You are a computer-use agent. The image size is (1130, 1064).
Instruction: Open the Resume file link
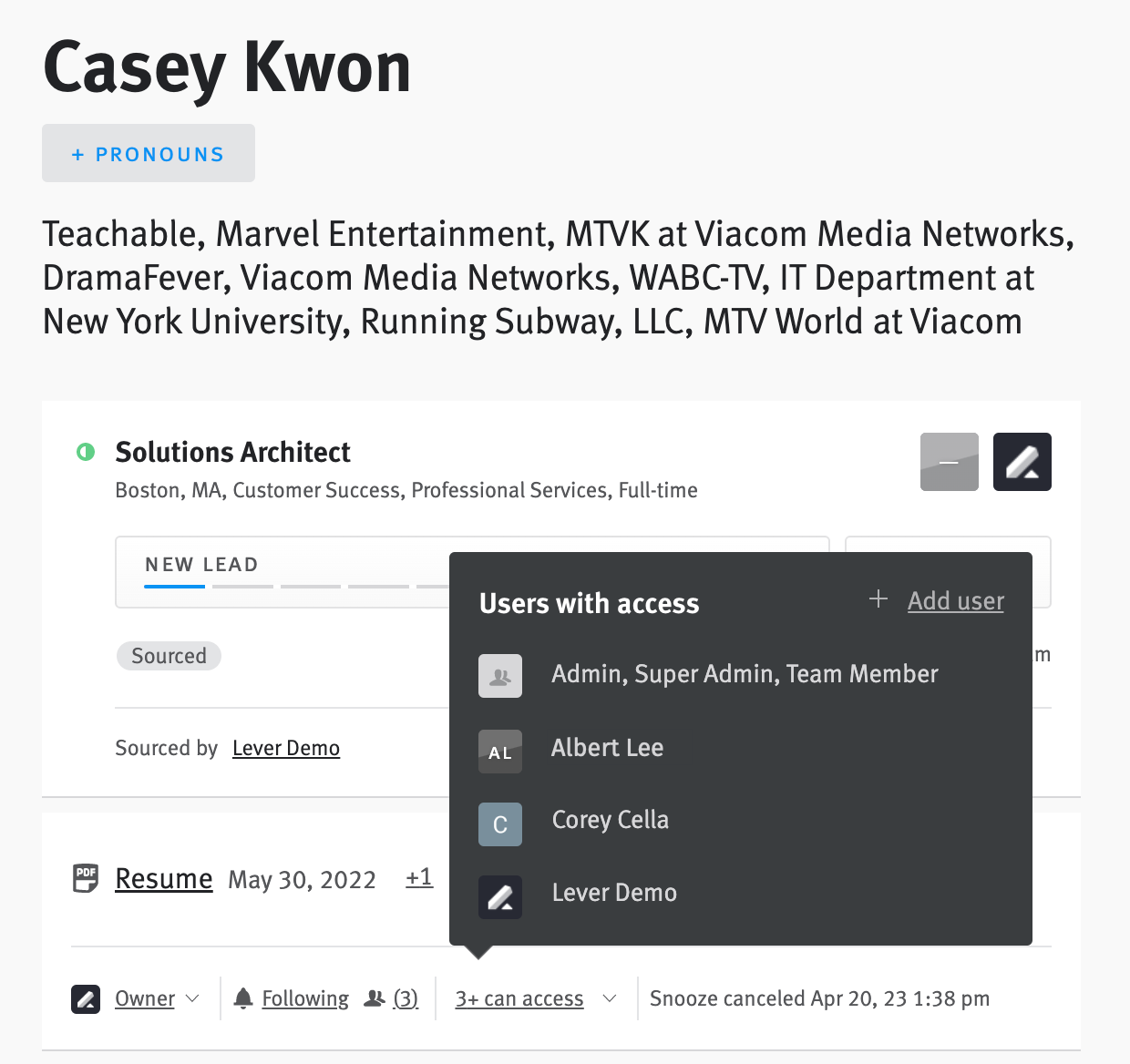coord(164,879)
